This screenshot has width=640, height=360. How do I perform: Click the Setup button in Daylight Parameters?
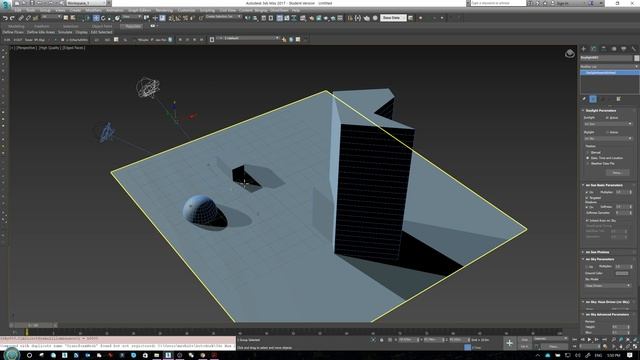618,173
